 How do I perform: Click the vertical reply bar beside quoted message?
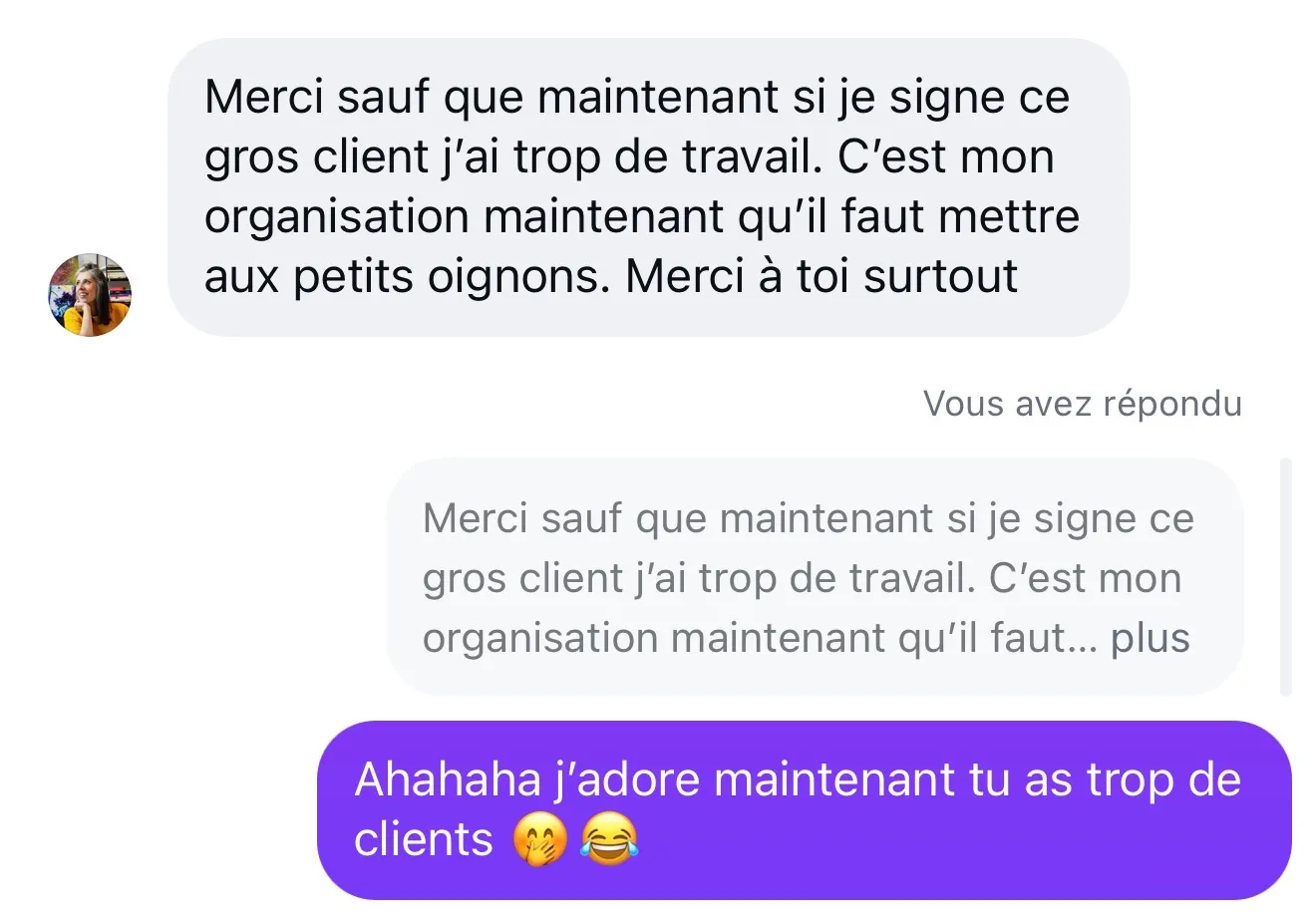[1285, 577]
